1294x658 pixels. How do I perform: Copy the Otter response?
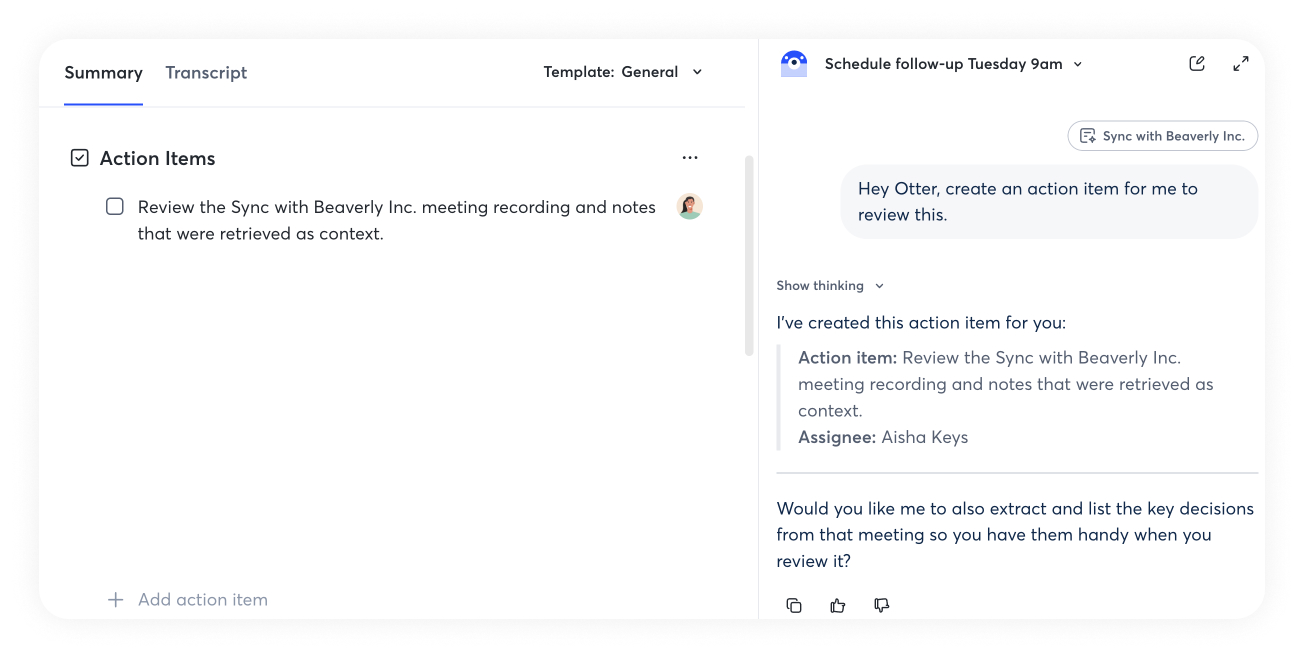click(794, 605)
